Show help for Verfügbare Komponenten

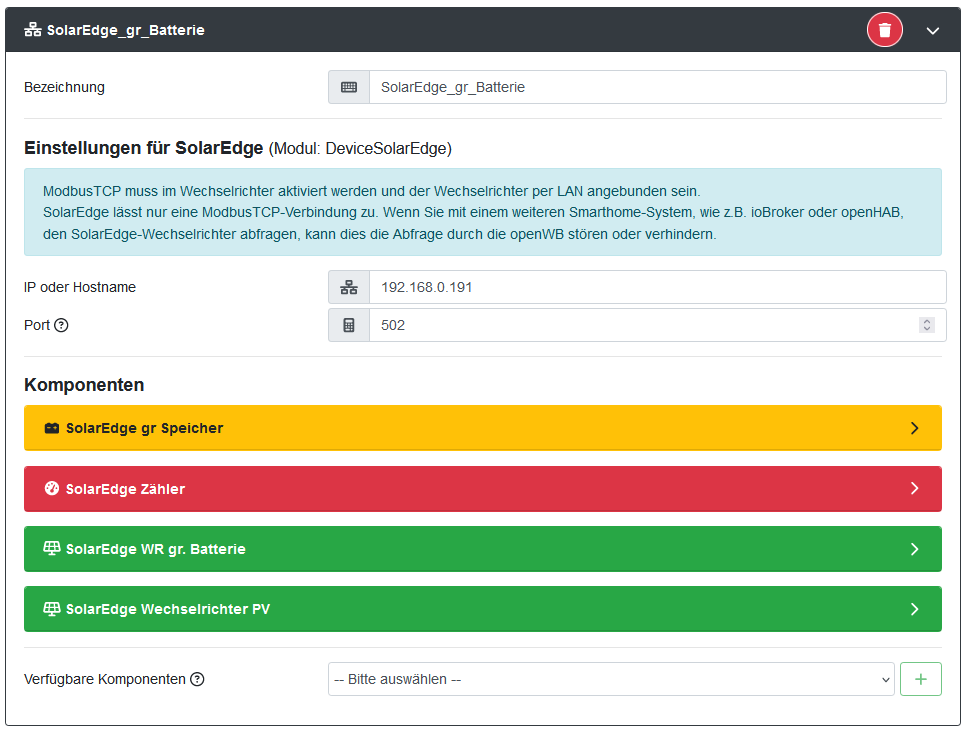[197, 679]
